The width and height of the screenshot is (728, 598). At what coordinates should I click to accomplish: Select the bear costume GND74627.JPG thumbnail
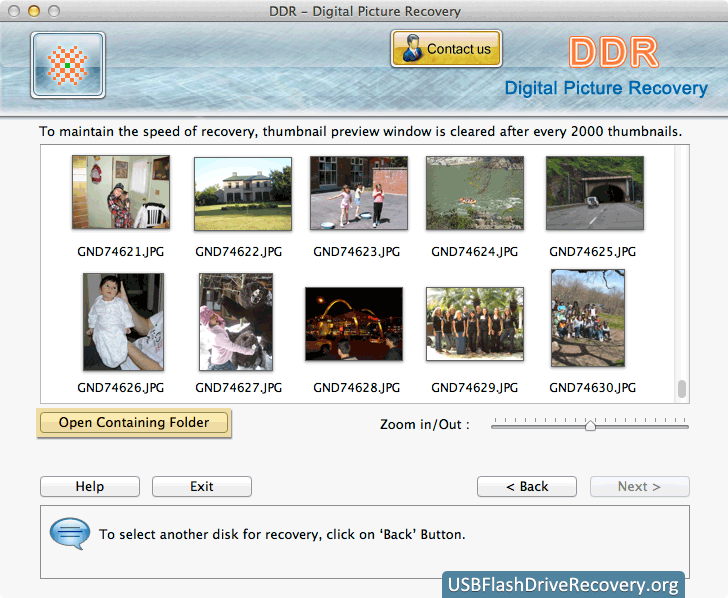[x=236, y=322]
